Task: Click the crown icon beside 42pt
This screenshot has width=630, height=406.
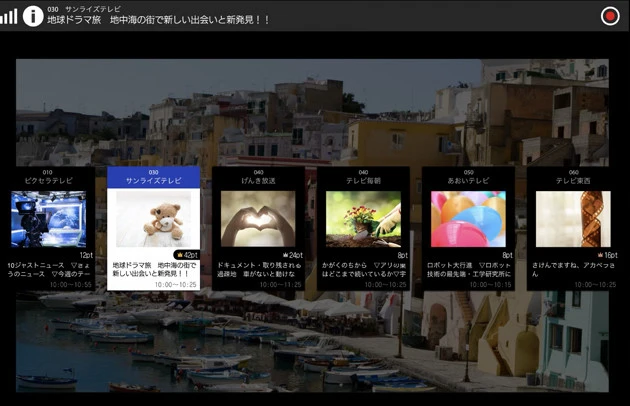Action: point(178,255)
